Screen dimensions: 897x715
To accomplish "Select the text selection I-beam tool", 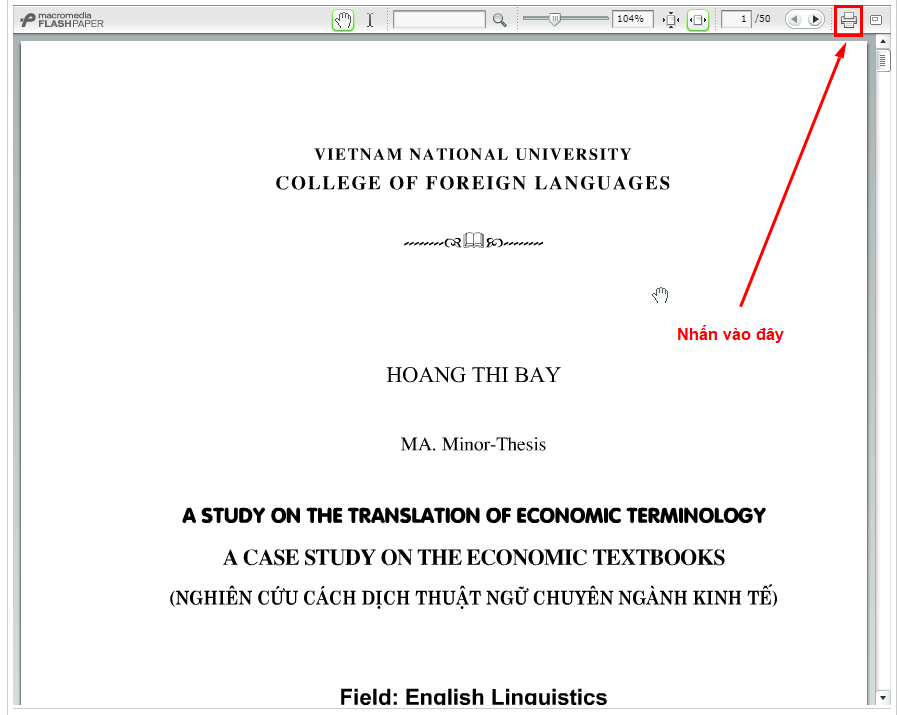I will (x=369, y=18).
